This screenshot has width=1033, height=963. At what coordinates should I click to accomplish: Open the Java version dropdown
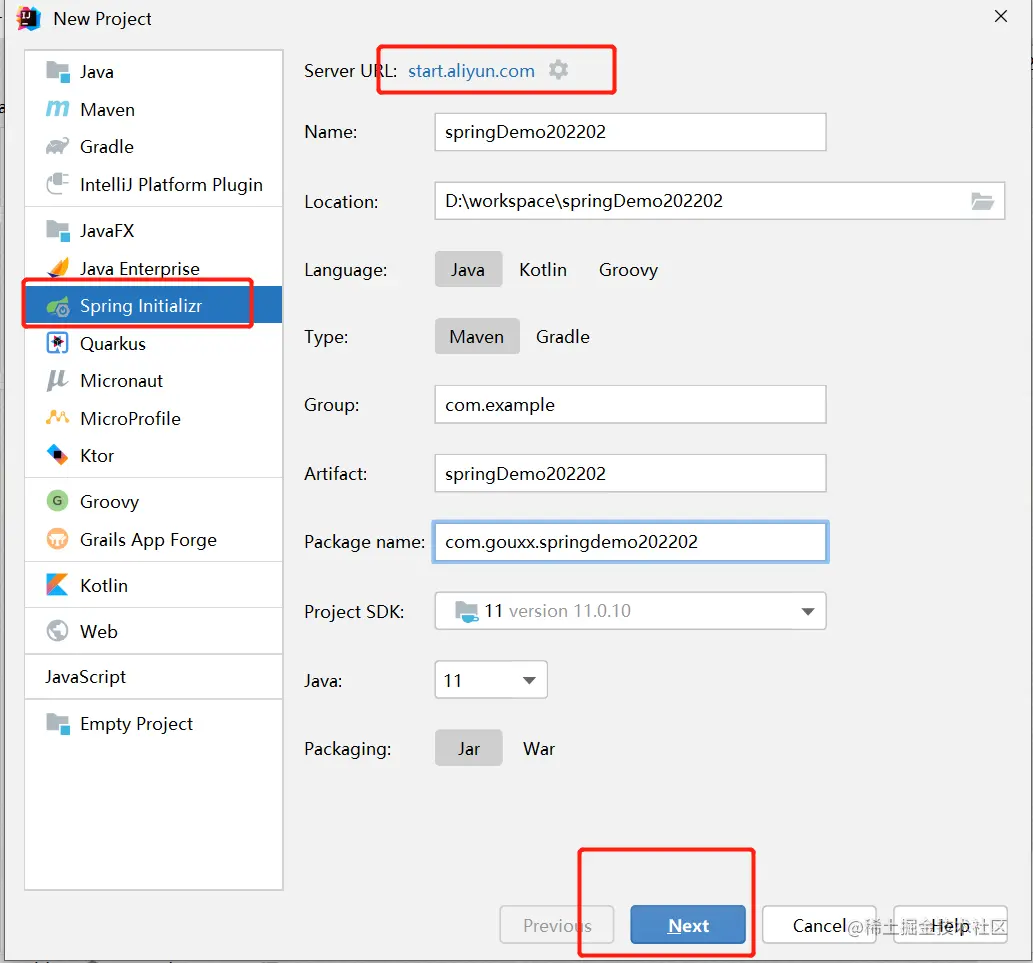tap(491, 680)
